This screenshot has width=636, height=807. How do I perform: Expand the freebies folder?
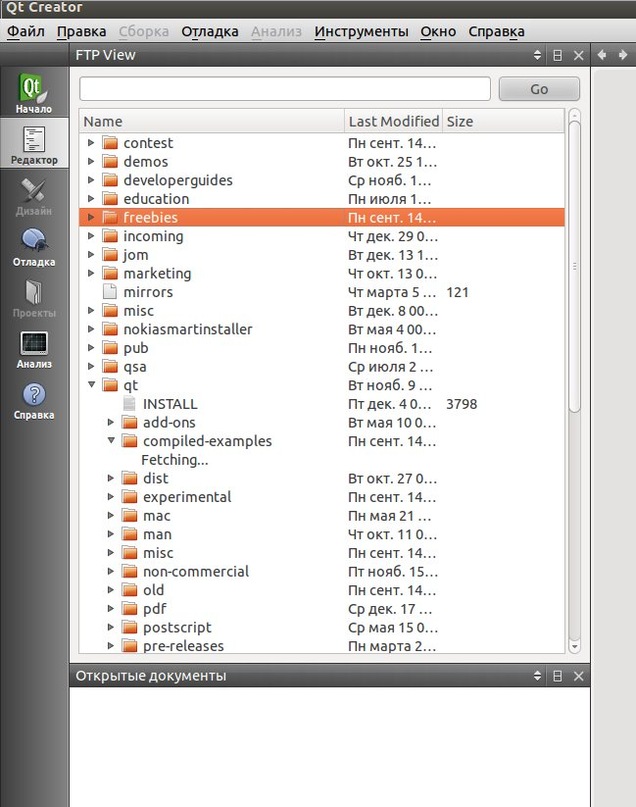click(91, 217)
